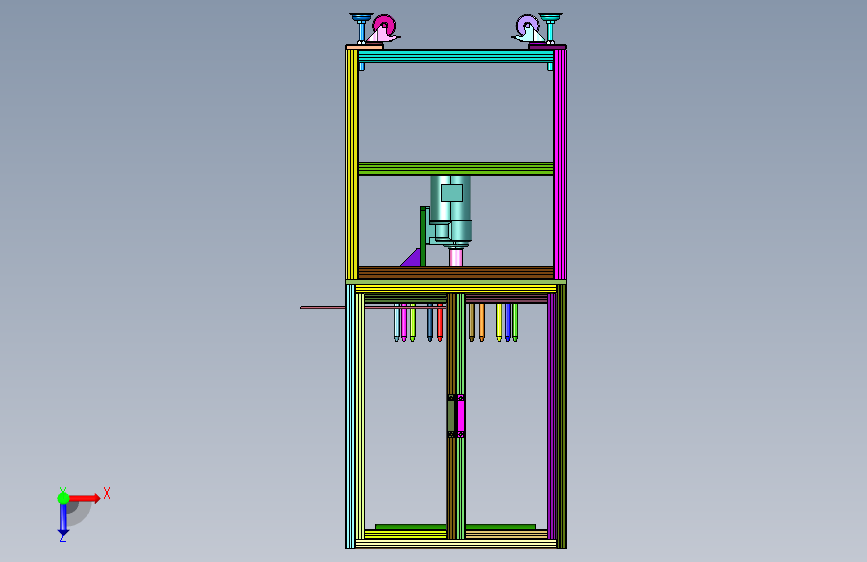Select the magenta upper-right upright profile
The height and width of the screenshot is (562, 867).
[x=560, y=164]
